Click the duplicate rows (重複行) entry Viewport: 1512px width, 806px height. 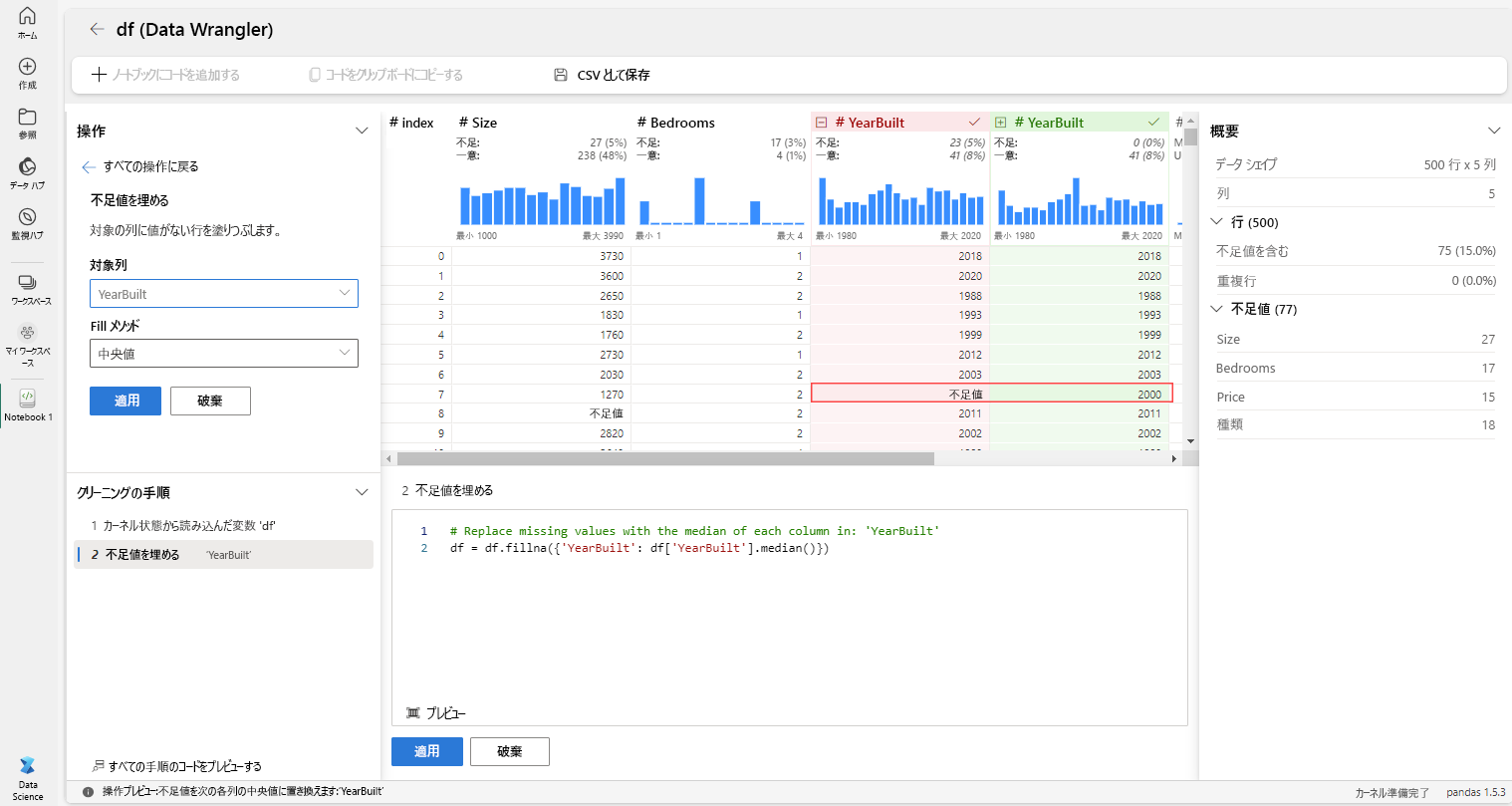(1355, 281)
